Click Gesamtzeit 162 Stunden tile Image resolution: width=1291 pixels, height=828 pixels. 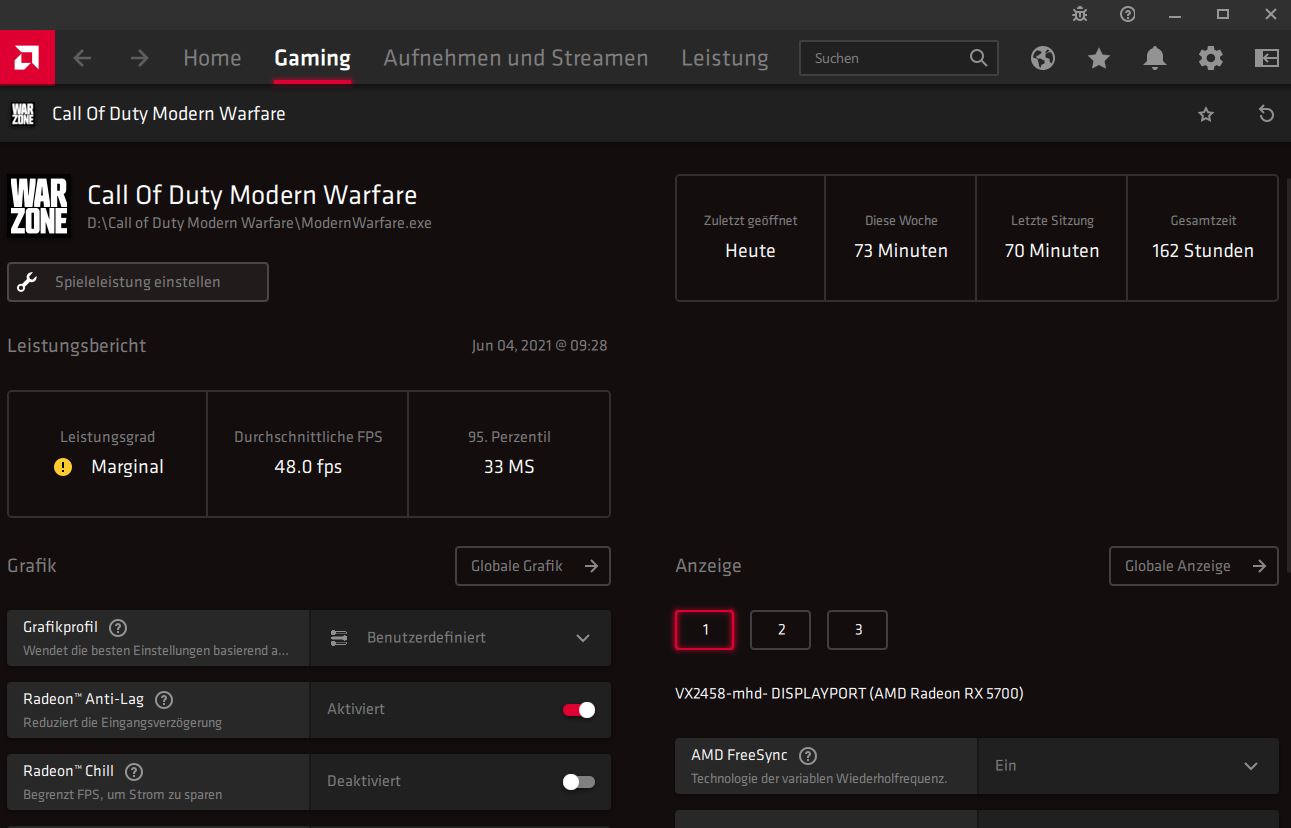pyautogui.click(x=1203, y=238)
